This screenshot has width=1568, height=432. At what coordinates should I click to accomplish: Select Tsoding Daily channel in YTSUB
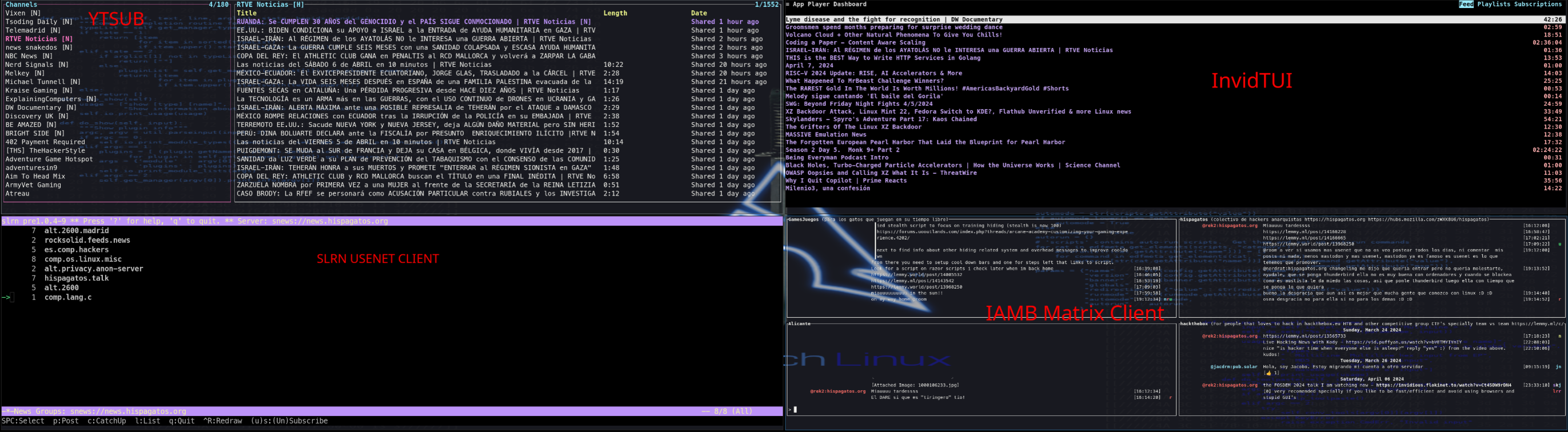(x=39, y=21)
